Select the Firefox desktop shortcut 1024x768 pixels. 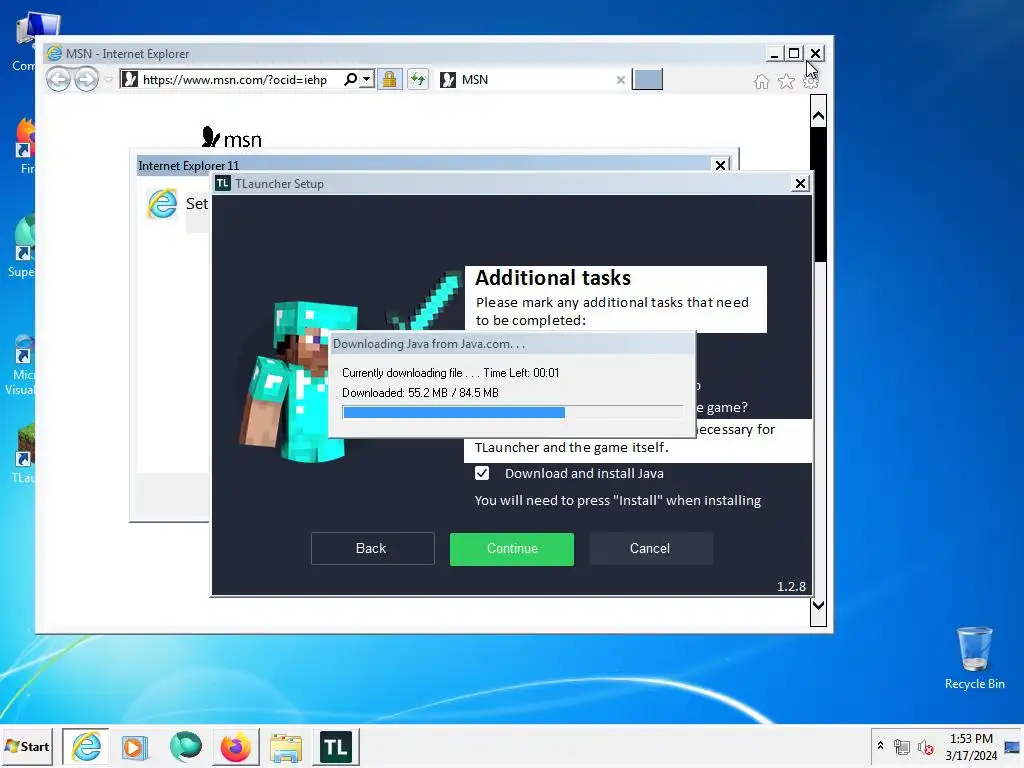point(25,146)
